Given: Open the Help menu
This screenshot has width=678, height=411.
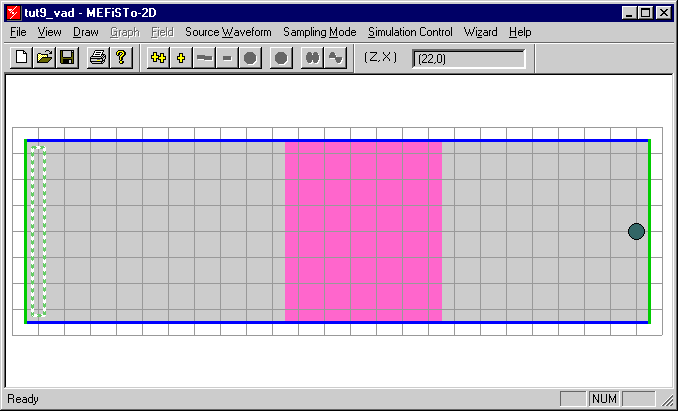Looking at the screenshot, I should pyautogui.click(x=520, y=32).
